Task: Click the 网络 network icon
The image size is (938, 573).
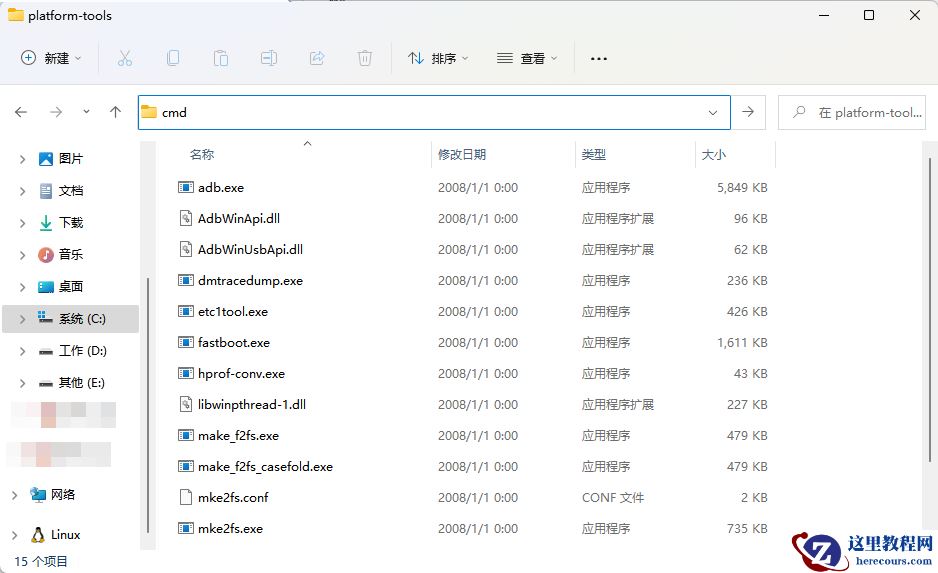Action: [x=38, y=495]
